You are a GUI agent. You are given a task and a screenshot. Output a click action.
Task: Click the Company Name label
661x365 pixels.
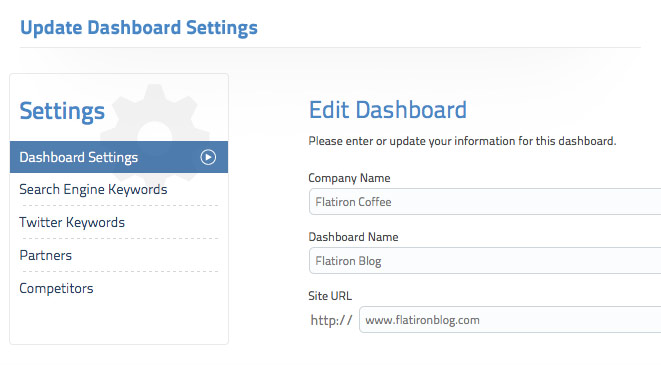[349, 178]
